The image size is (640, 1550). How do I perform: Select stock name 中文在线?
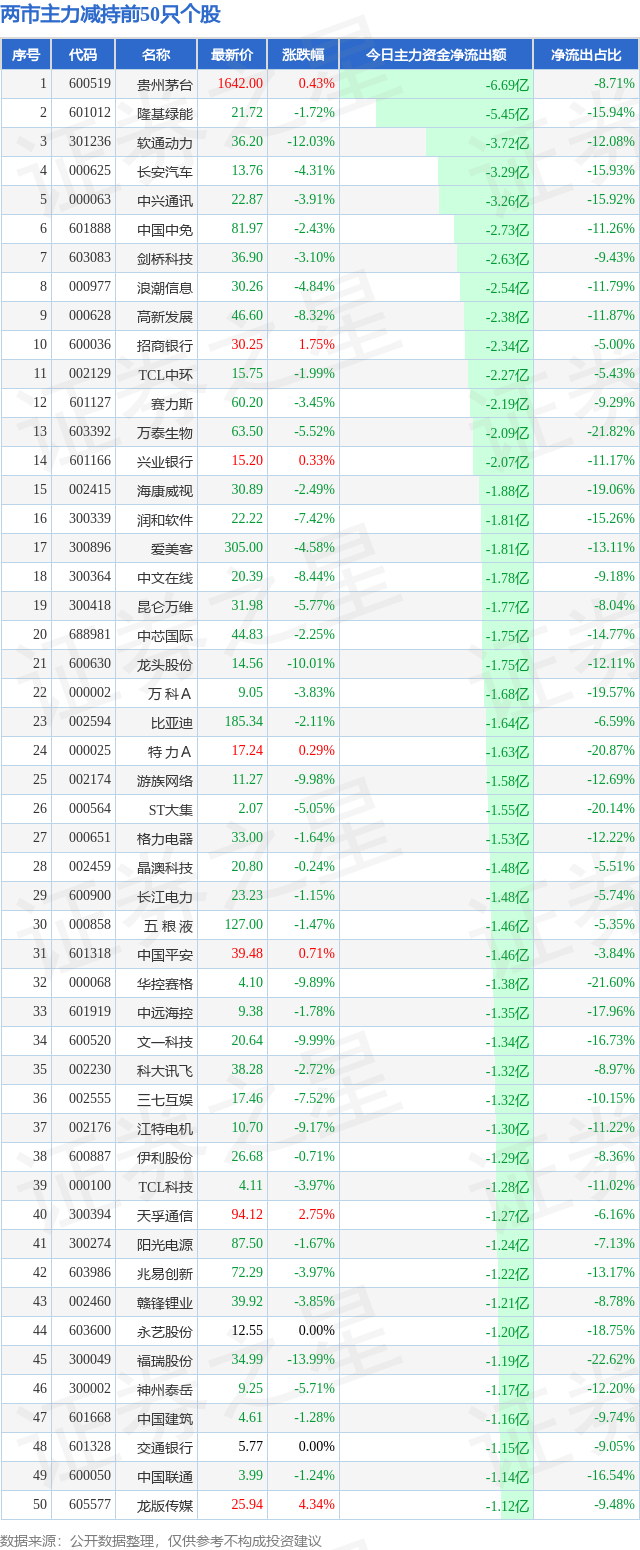pyautogui.click(x=165, y=577)
